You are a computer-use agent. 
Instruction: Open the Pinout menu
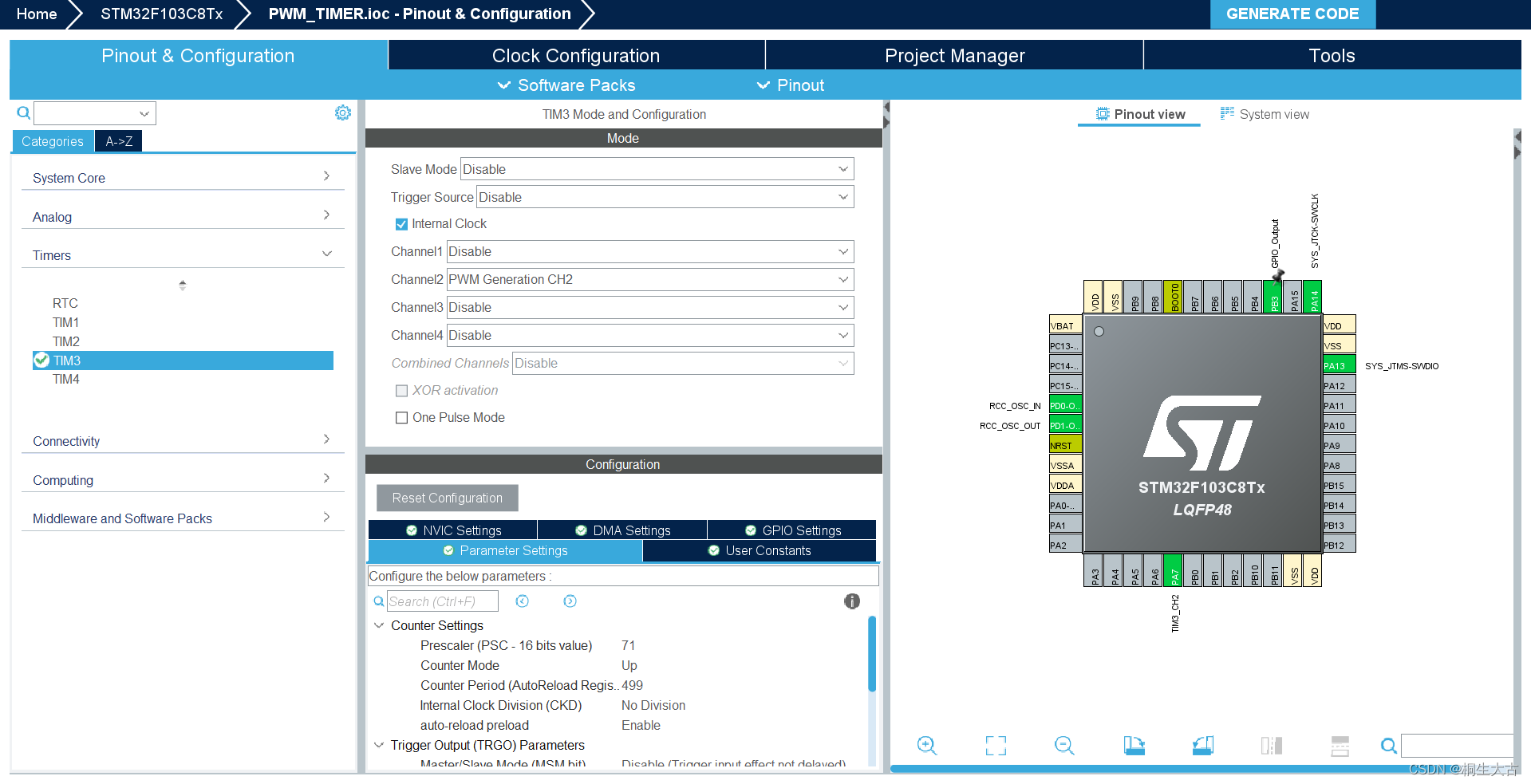pos(790,85)
